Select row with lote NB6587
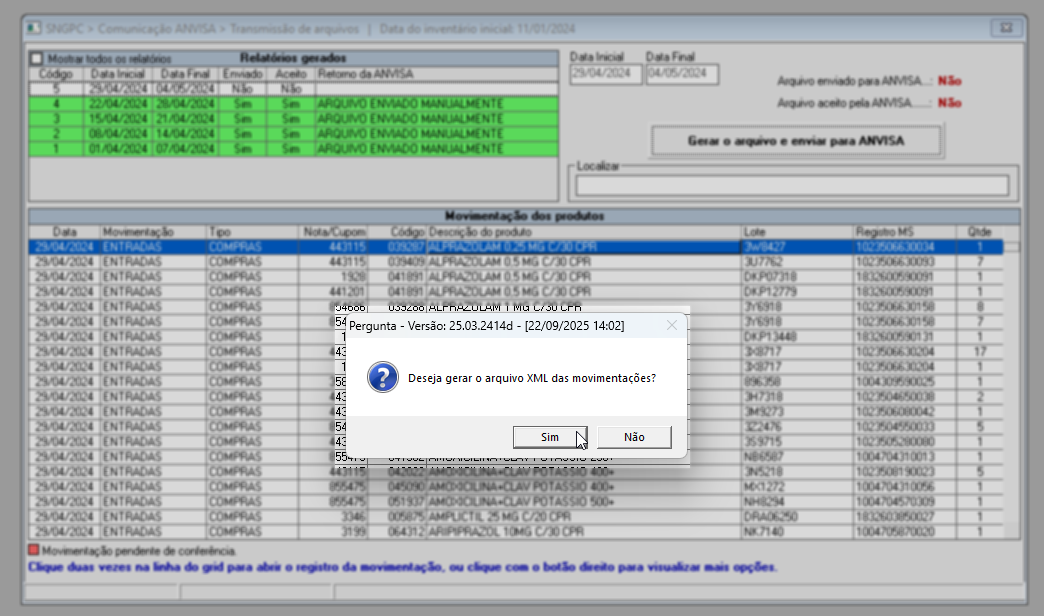The height and width of the screenshot is (616, 1044). 516,457
